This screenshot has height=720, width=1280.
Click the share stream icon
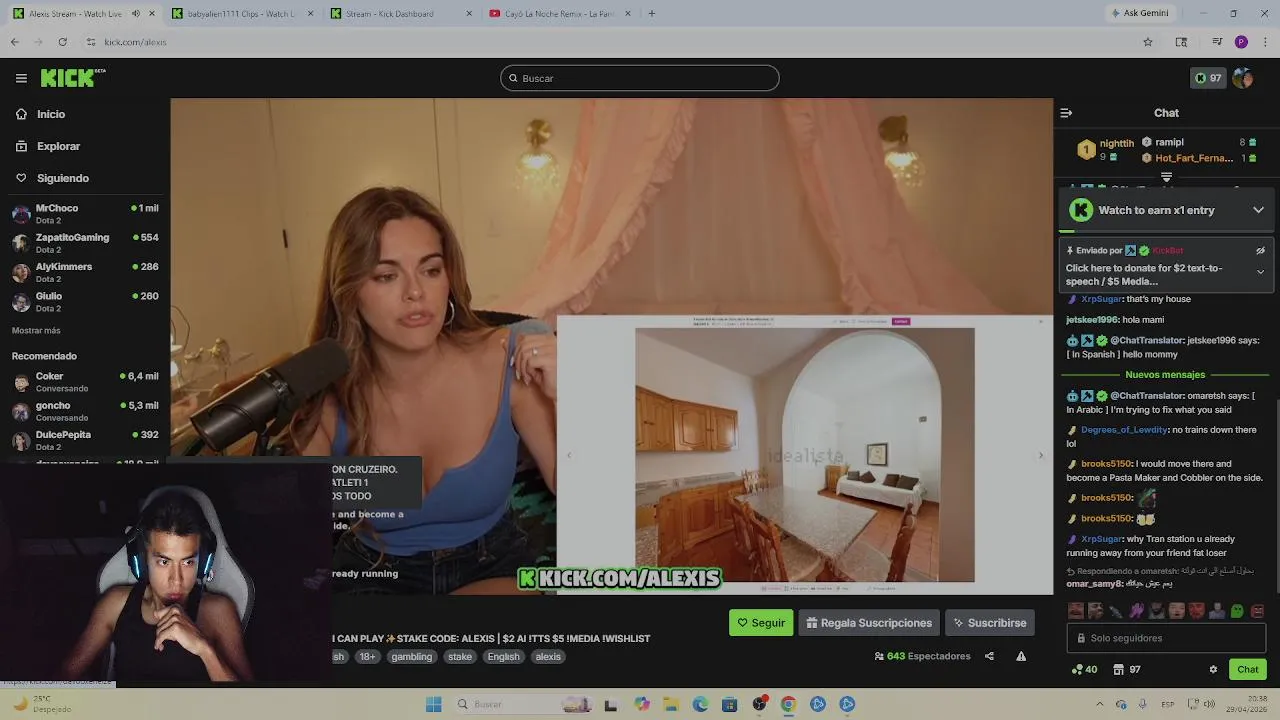click(989, 656)
